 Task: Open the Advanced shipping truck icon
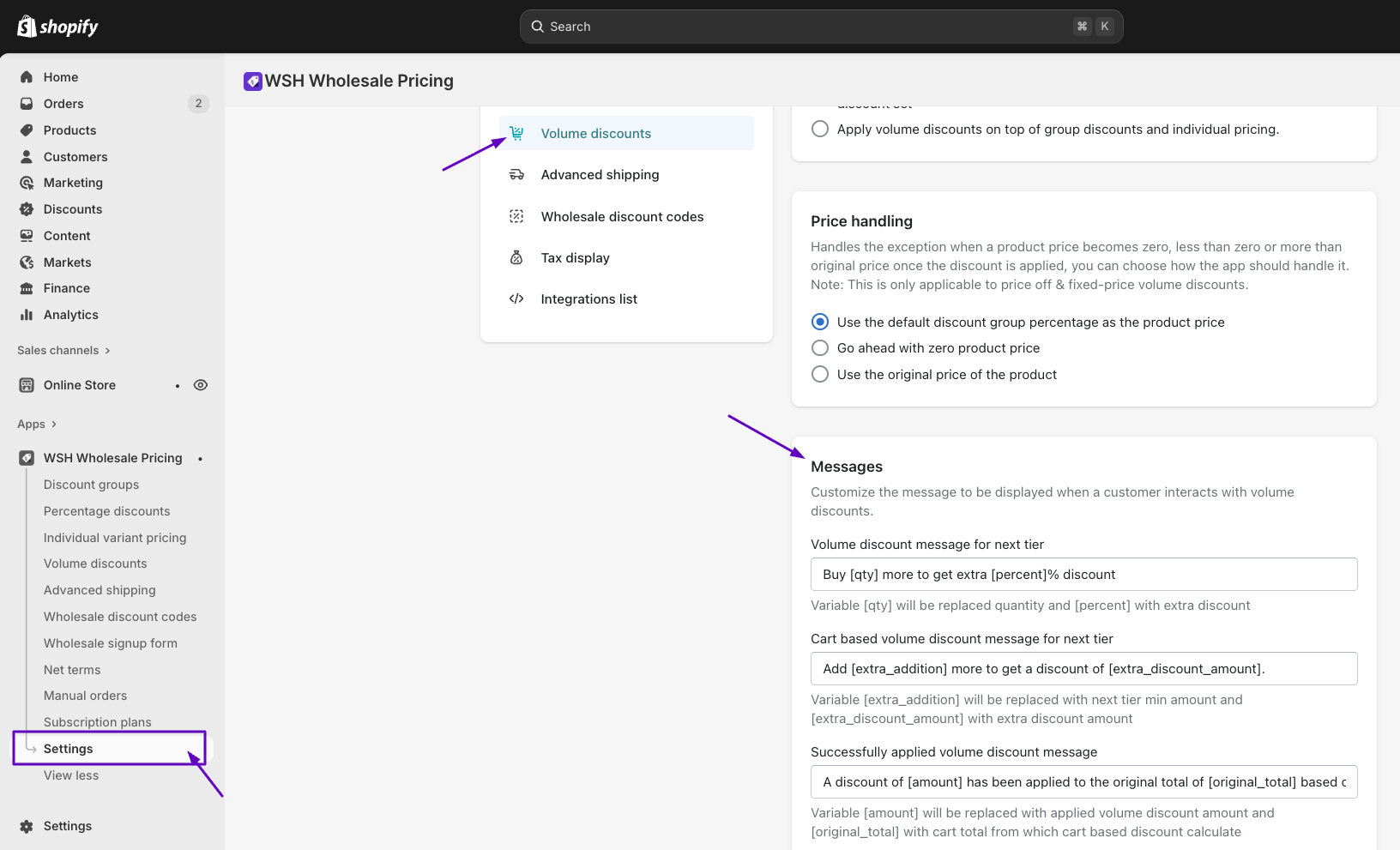[x=516, y=175]
